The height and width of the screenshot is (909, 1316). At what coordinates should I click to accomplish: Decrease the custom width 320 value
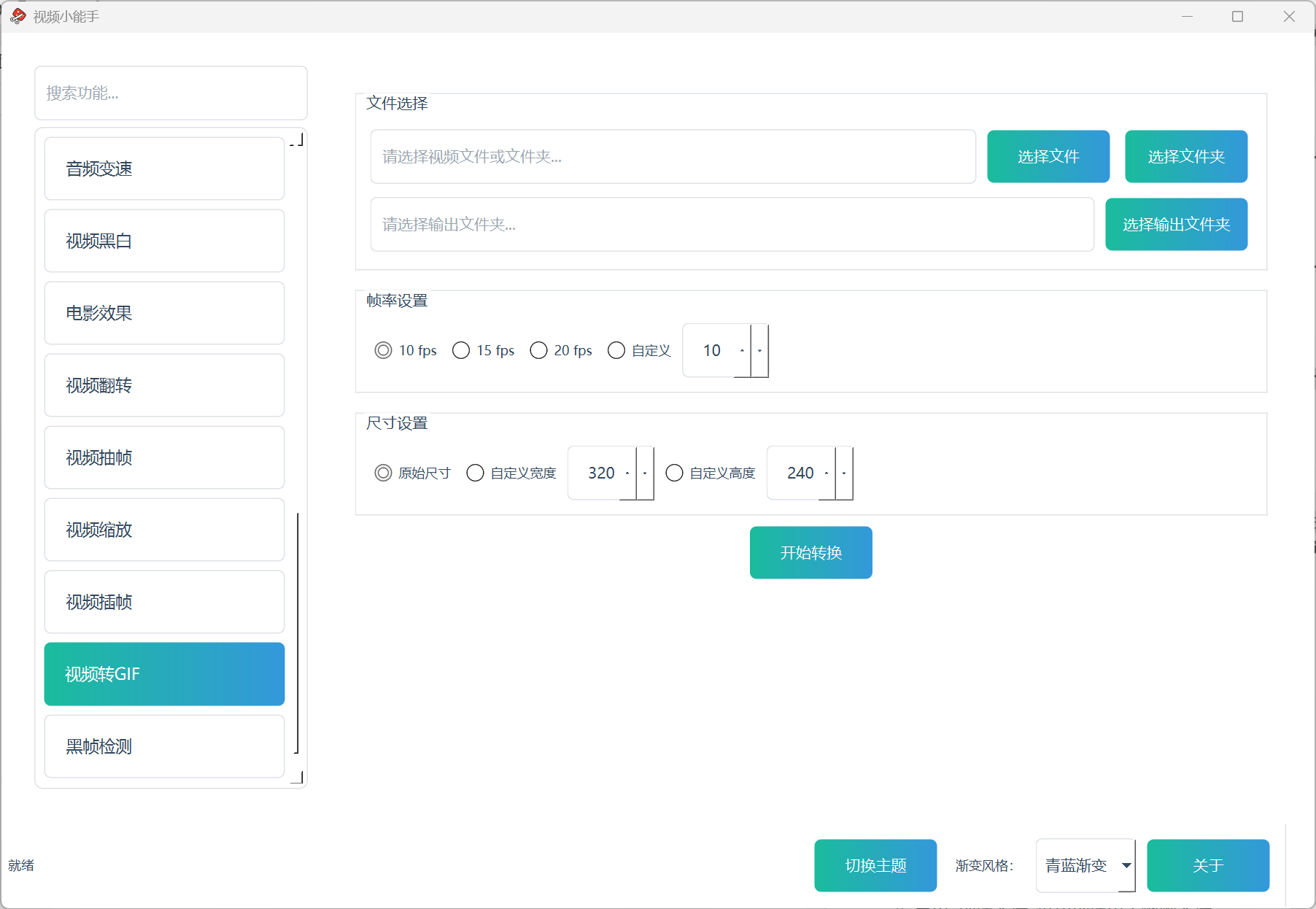pos(645,473)
